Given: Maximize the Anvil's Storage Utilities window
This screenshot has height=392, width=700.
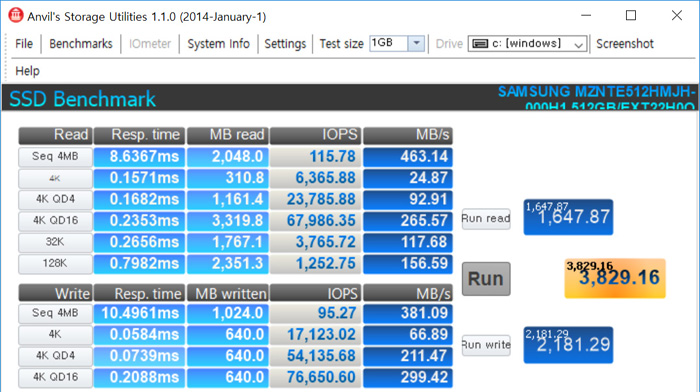Looking at the screenshot, I should click(631, 16).
